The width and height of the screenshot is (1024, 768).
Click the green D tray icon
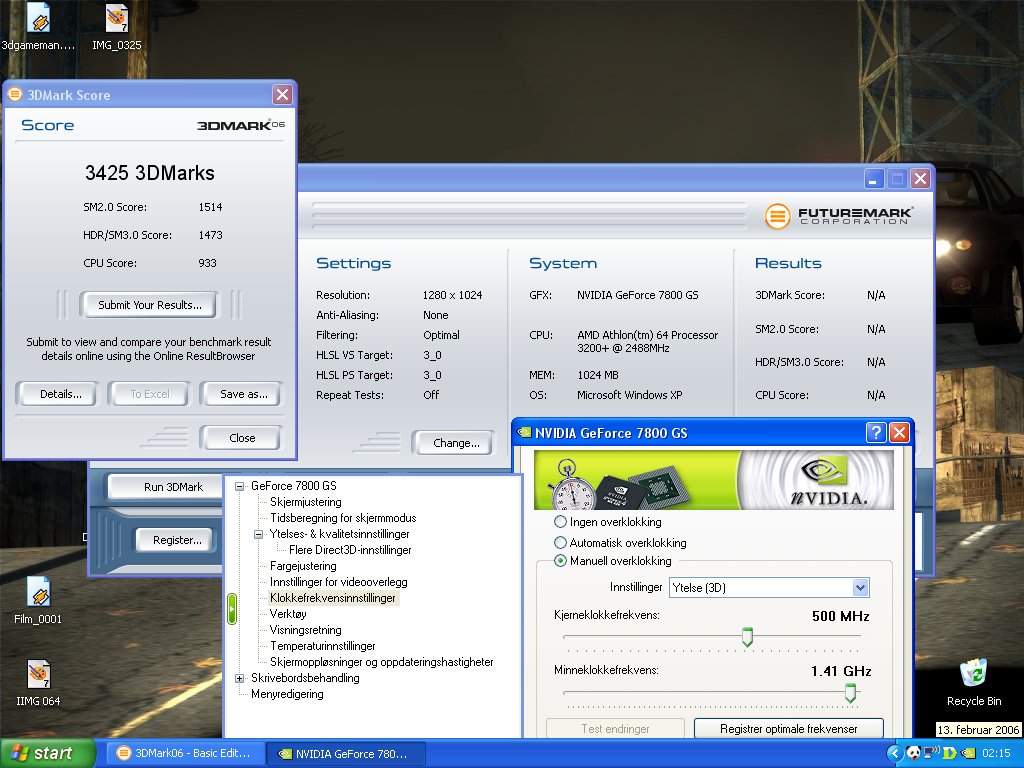click(x=950, y=753)
